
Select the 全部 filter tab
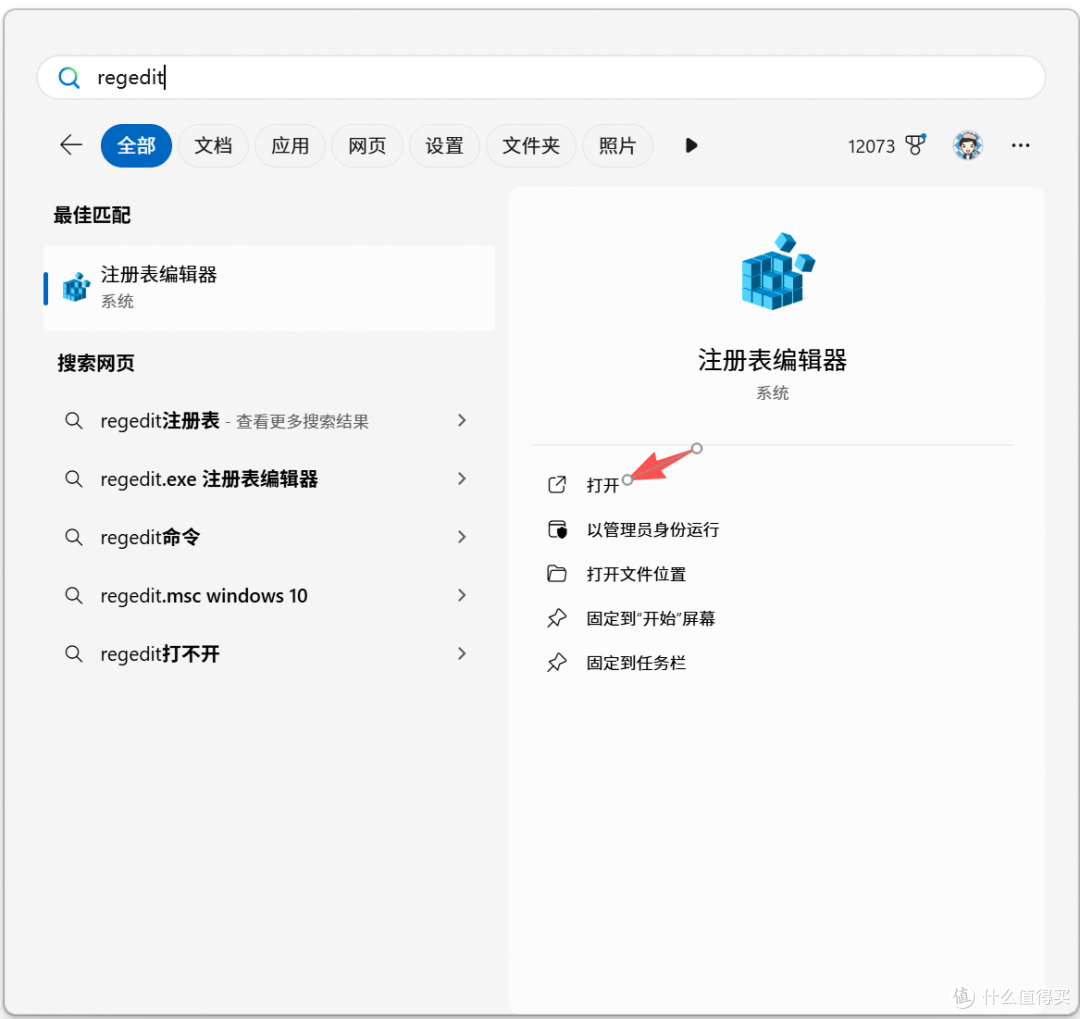click(136, 145)
